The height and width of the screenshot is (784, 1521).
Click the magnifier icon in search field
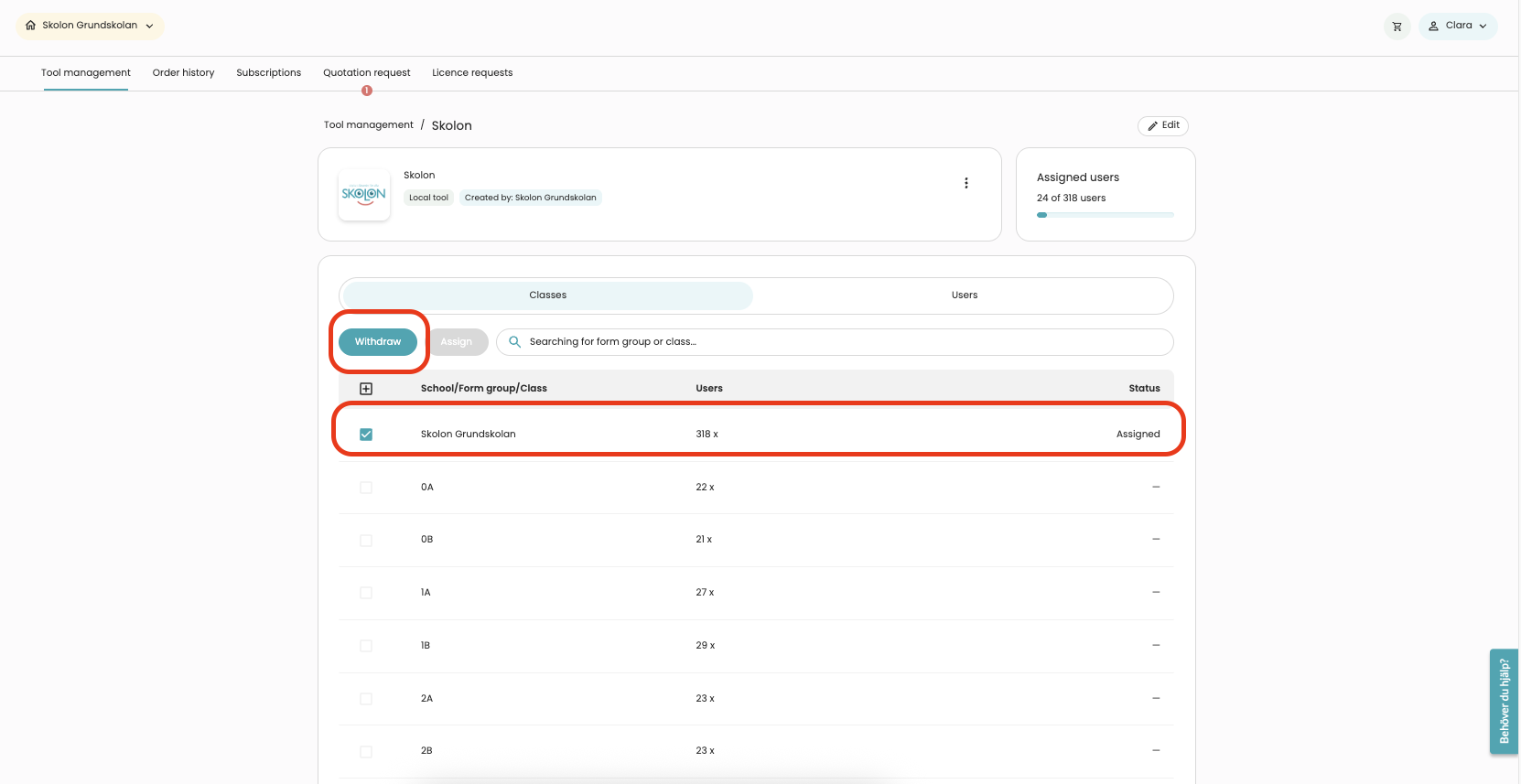click(x=515, y=342)
